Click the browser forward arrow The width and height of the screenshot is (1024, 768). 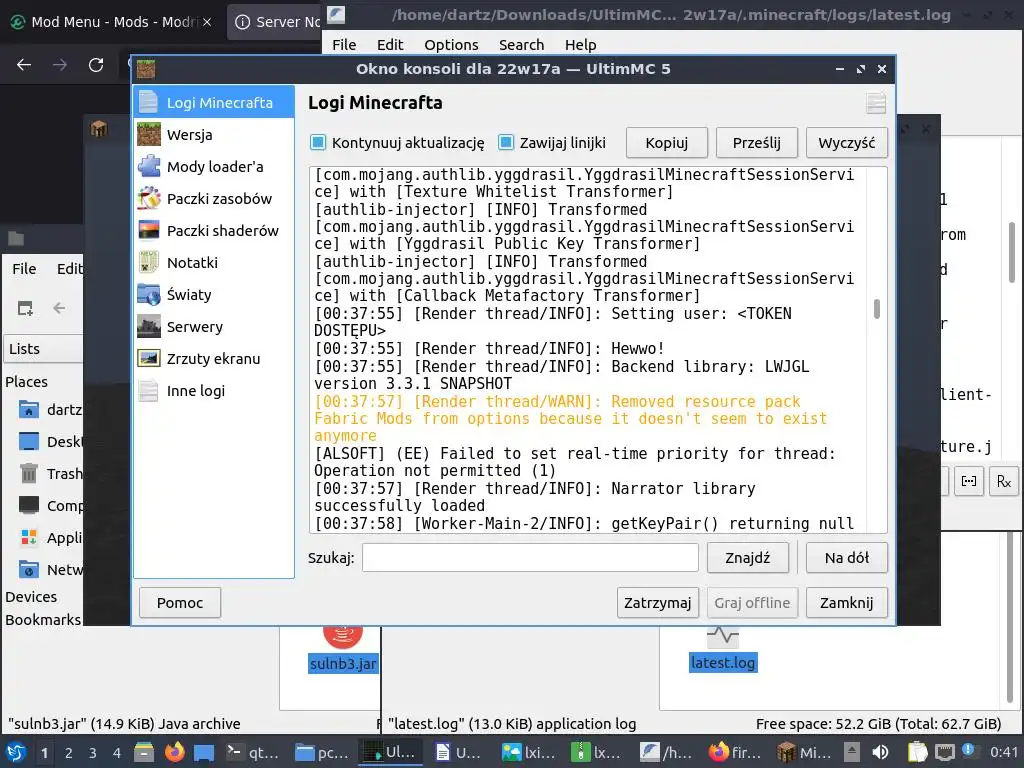click(59, 64)
